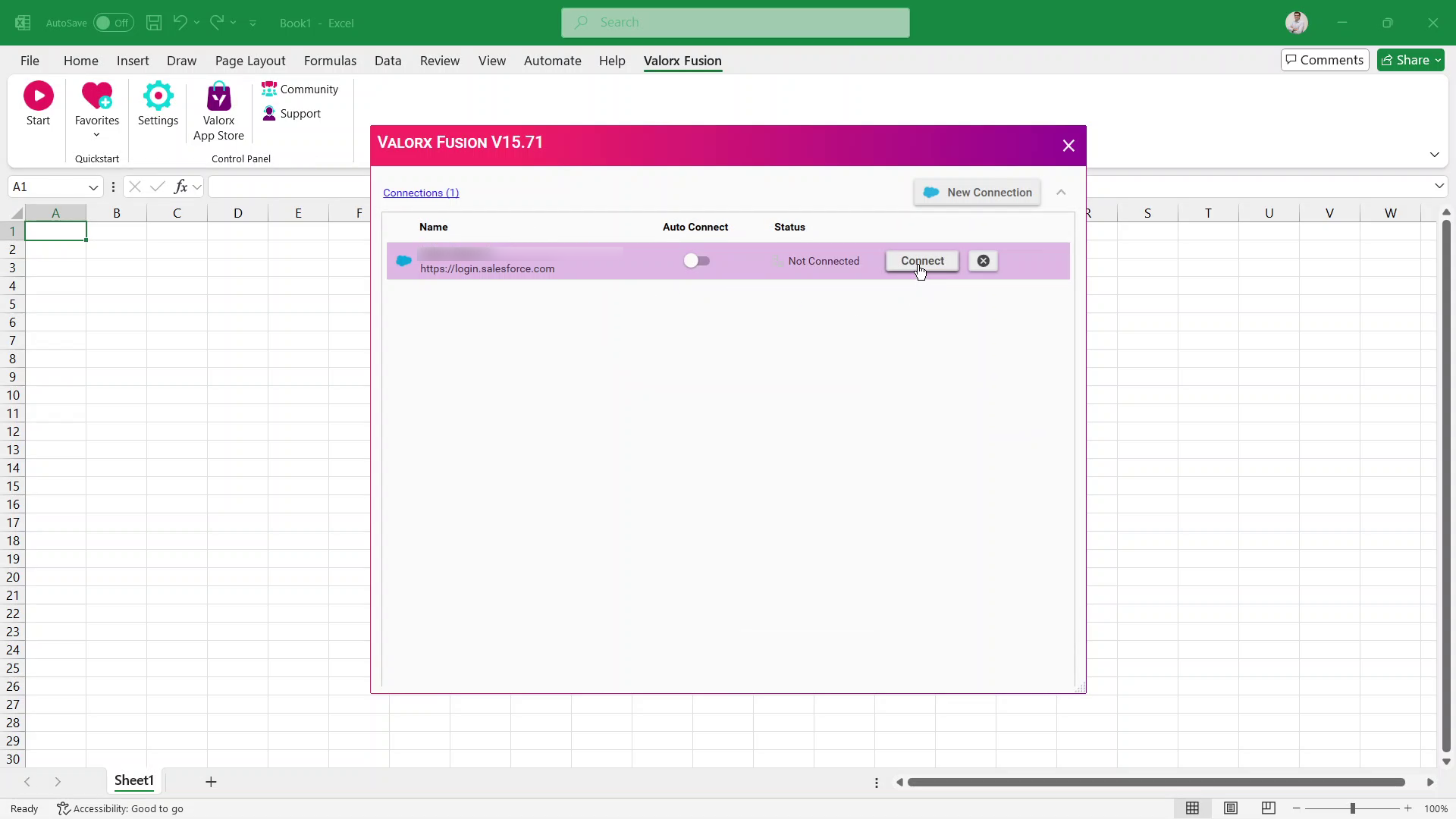Select column B header

117,213
